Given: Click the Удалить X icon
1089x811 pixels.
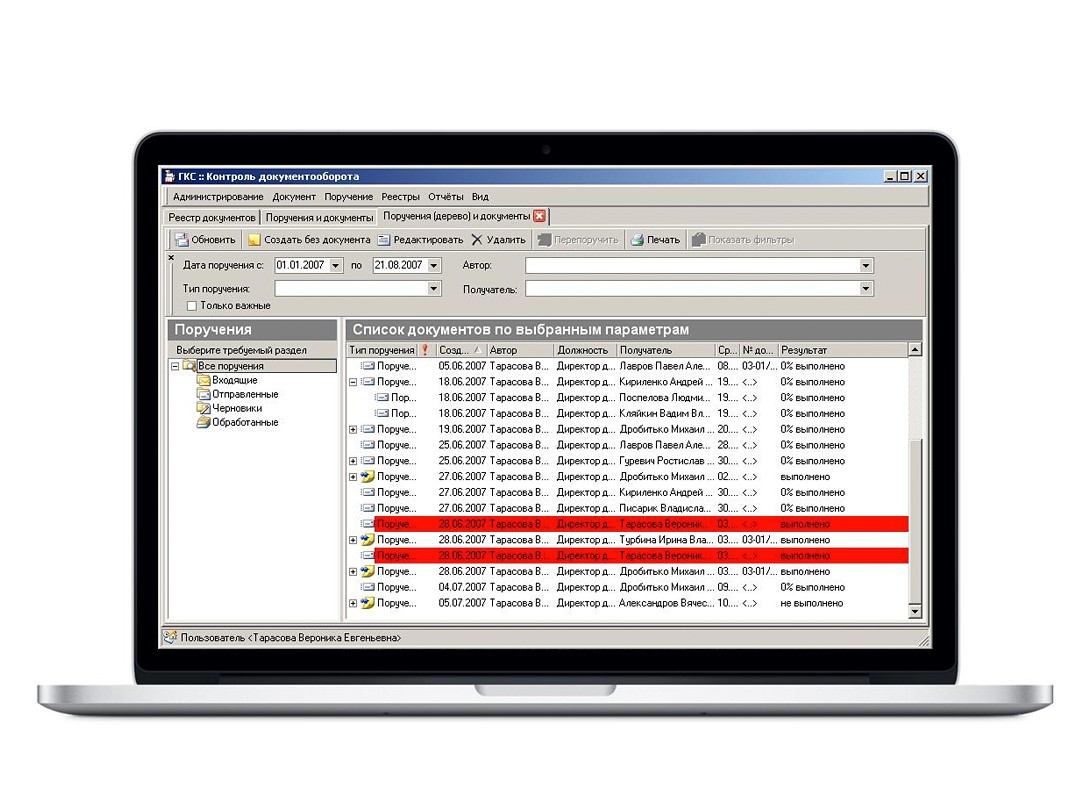Looking at the screenshot, I should tap(476, 240).
